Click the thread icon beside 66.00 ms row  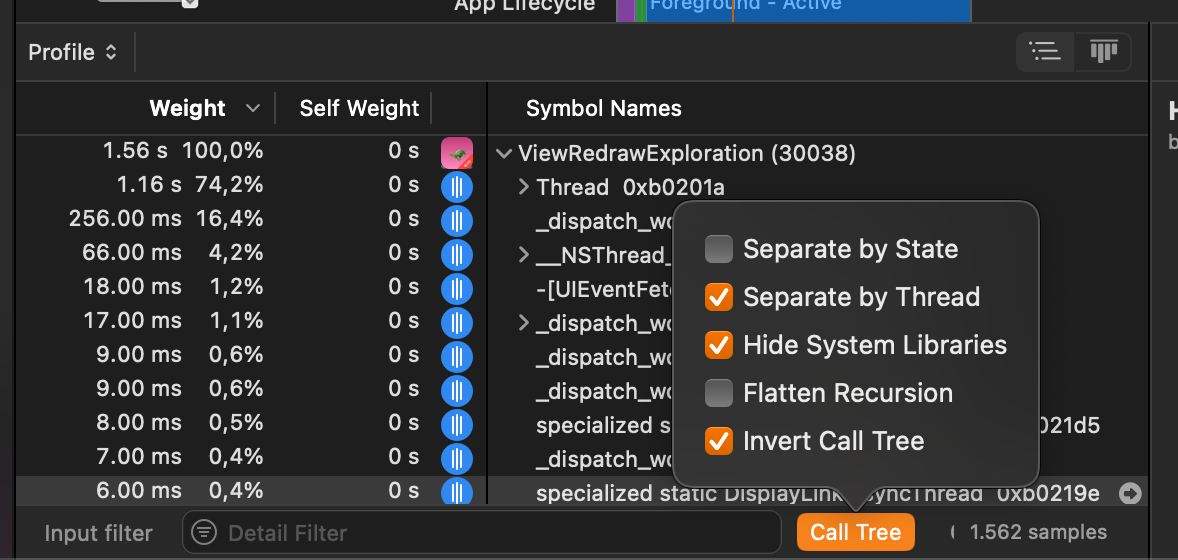(457, 255)
